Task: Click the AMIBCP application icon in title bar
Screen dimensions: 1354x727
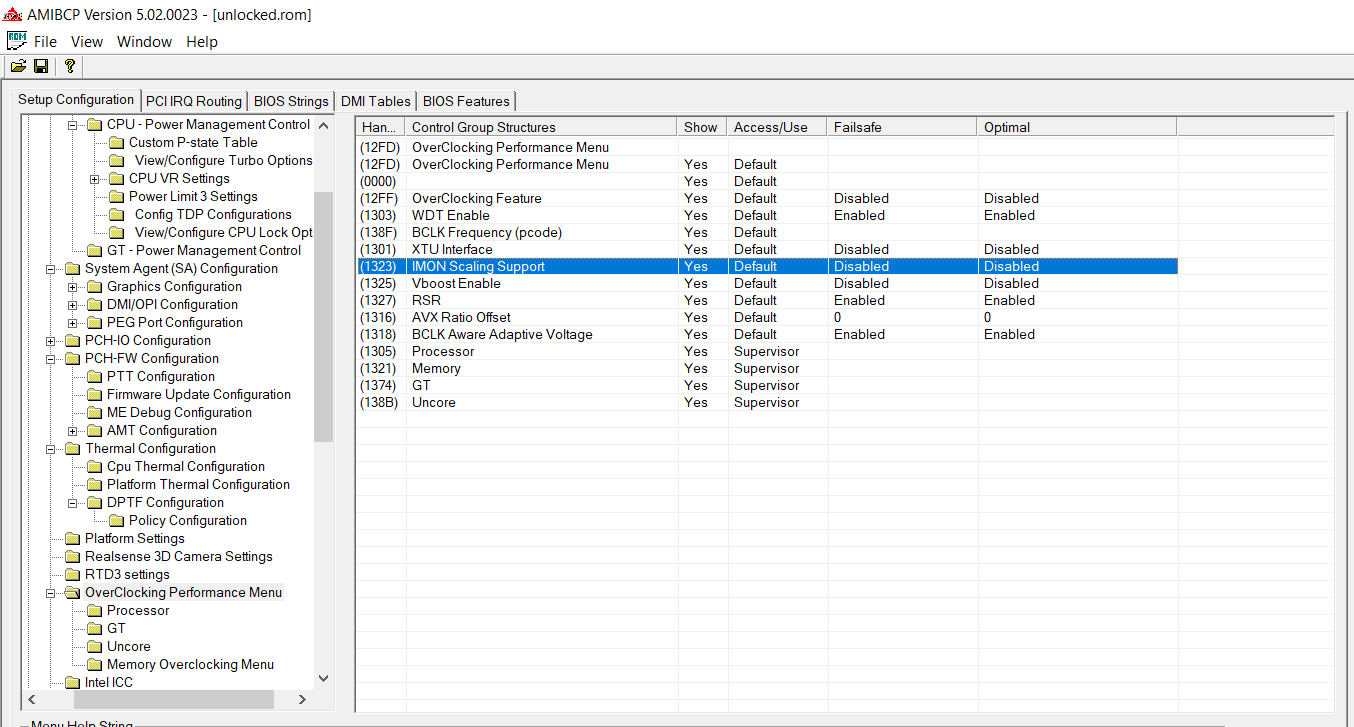Action: pyautogui.click(x=11, y=14)
